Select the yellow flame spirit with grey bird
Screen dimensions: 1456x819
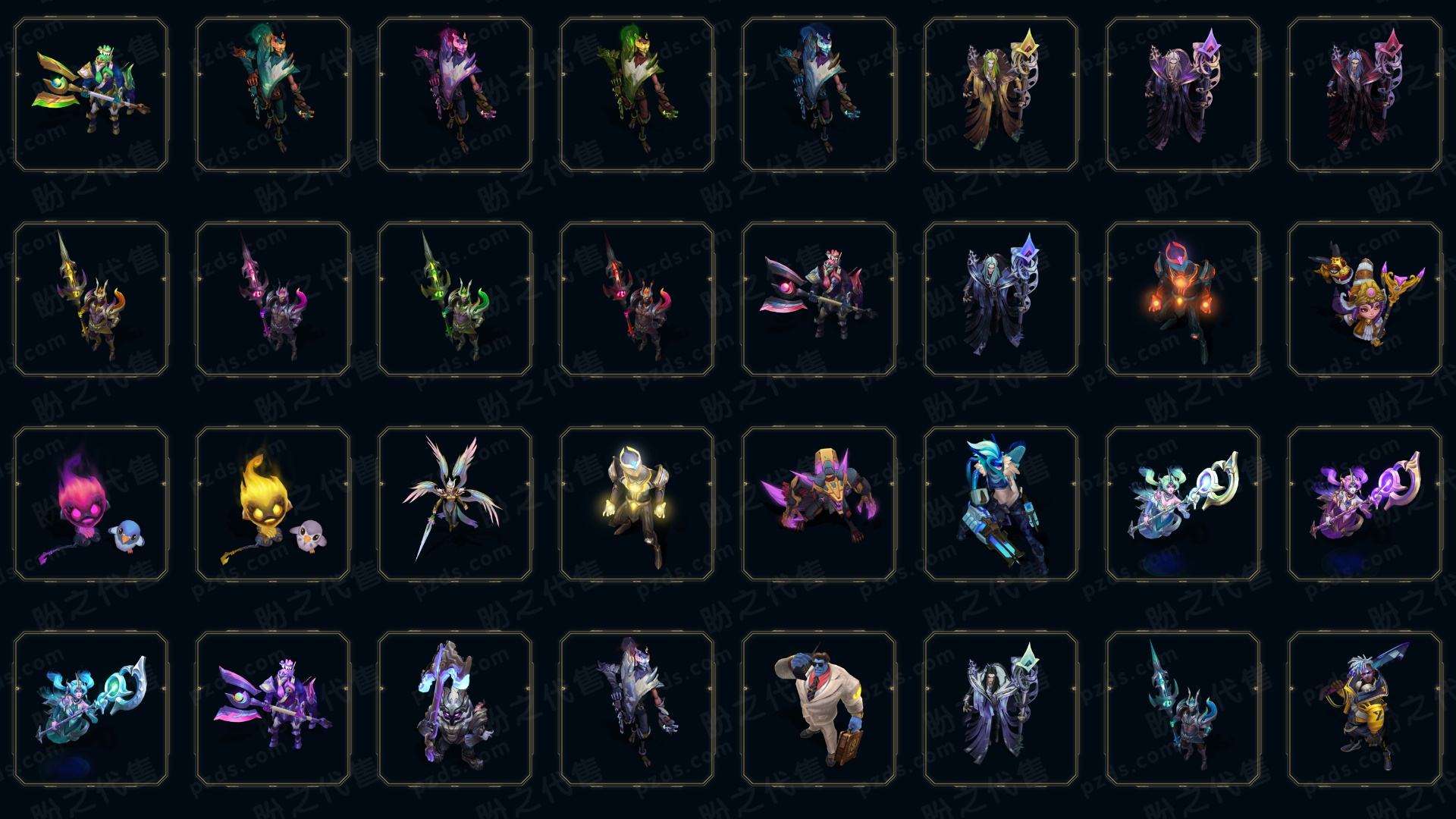[x=273, y=504]
